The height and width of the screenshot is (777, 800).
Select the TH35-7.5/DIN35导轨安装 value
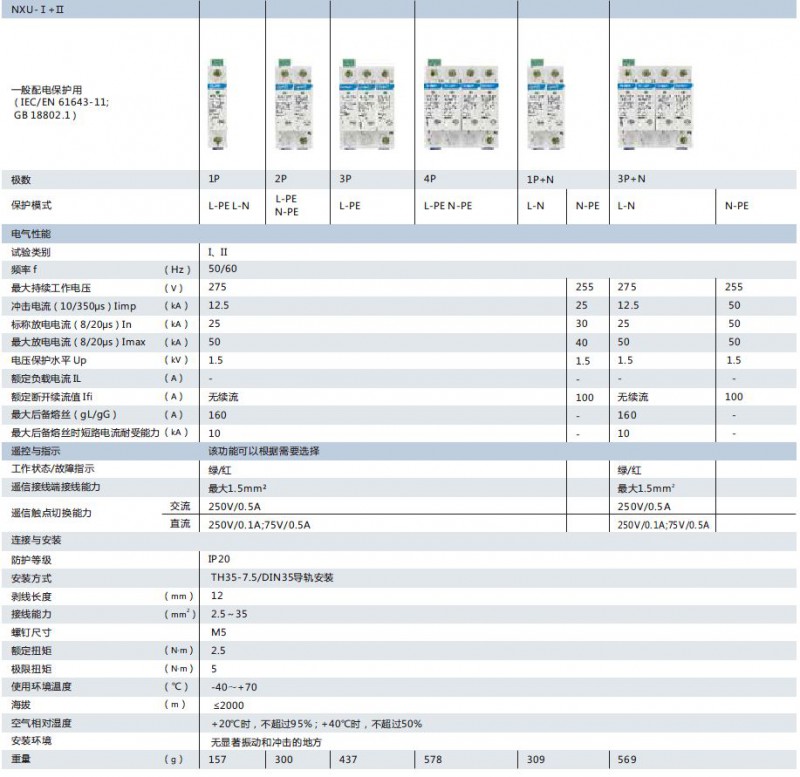[271, 578]
